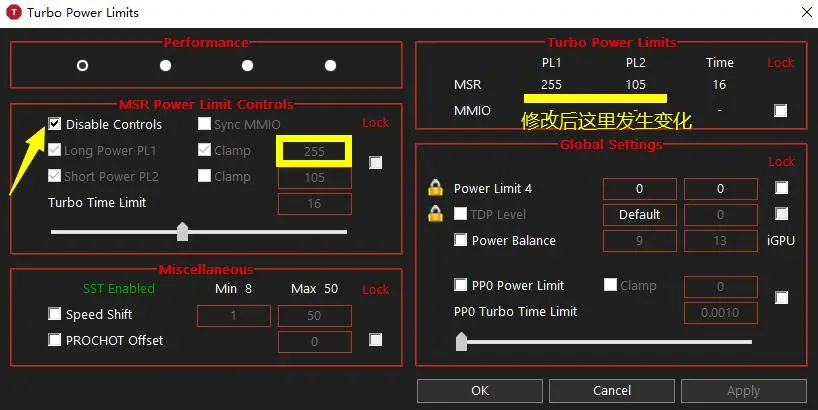Click the Turbo Time Limit slider handle
The width and height of the screenshot is (818, 410).
click(x=182, y=232)
